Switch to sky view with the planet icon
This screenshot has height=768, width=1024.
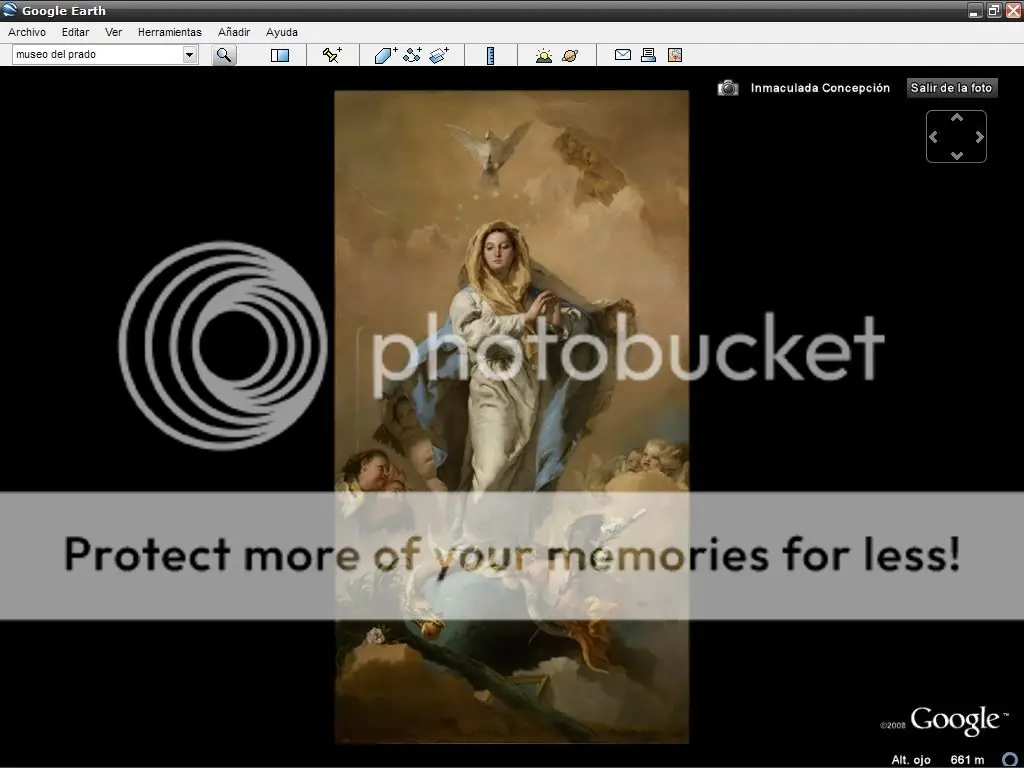tap(570, 56)
